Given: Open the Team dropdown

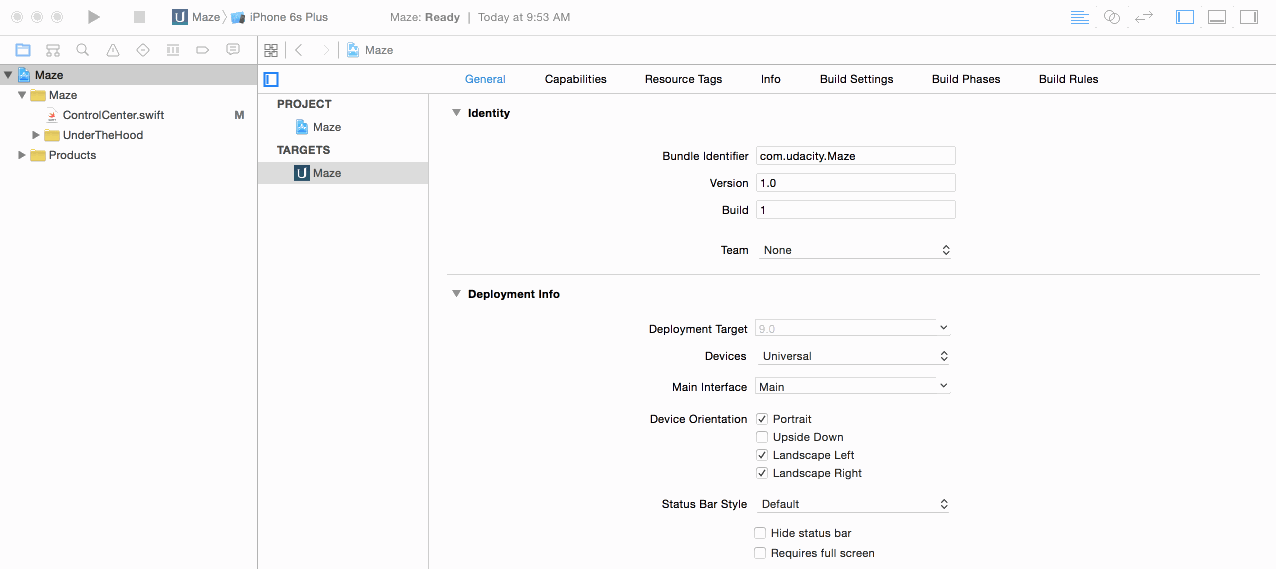Looking at the screenshot, I should pos(854,250).
